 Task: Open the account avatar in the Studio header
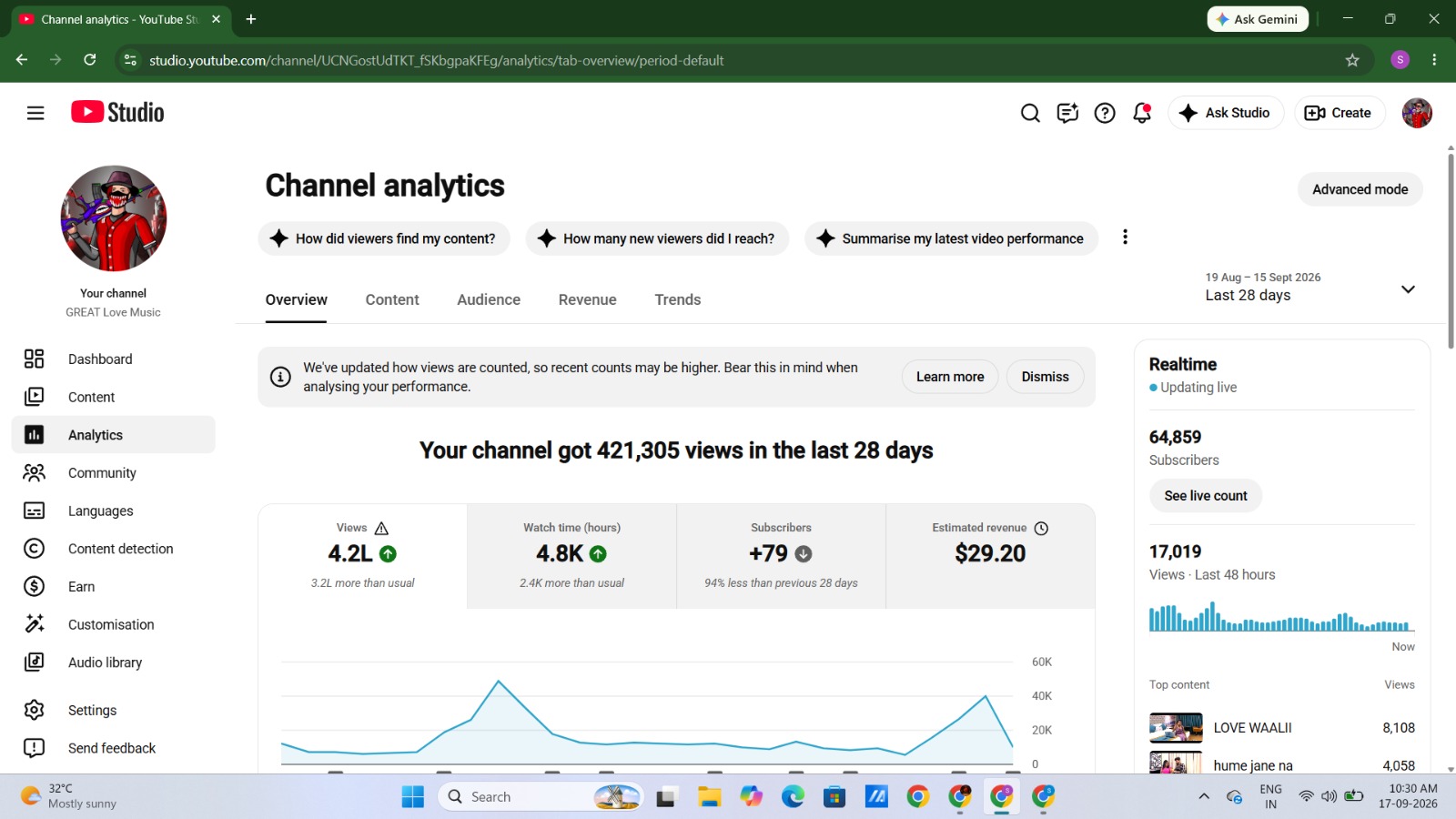point(1417,113)
